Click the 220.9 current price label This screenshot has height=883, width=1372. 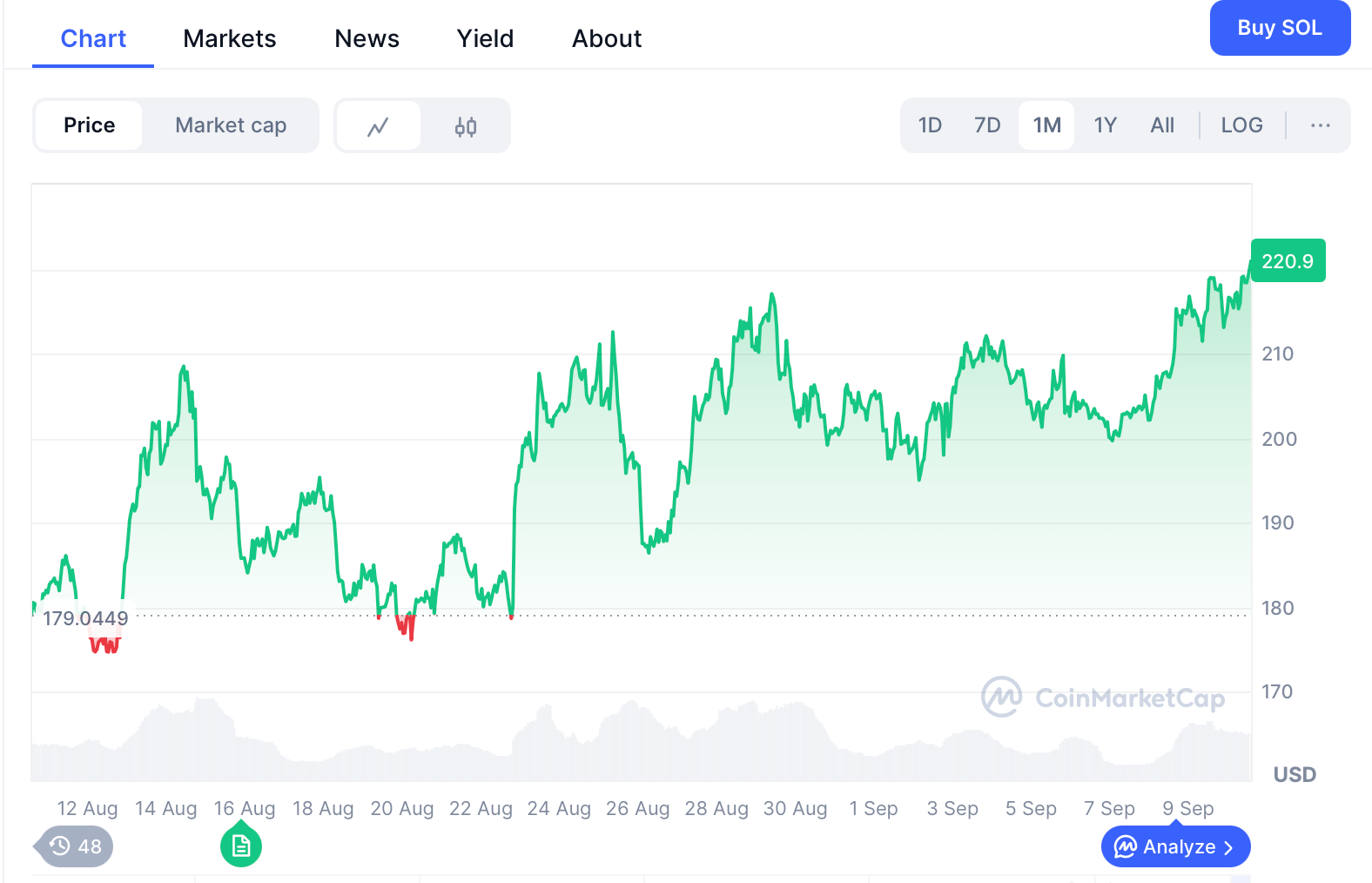[1288, 261]
